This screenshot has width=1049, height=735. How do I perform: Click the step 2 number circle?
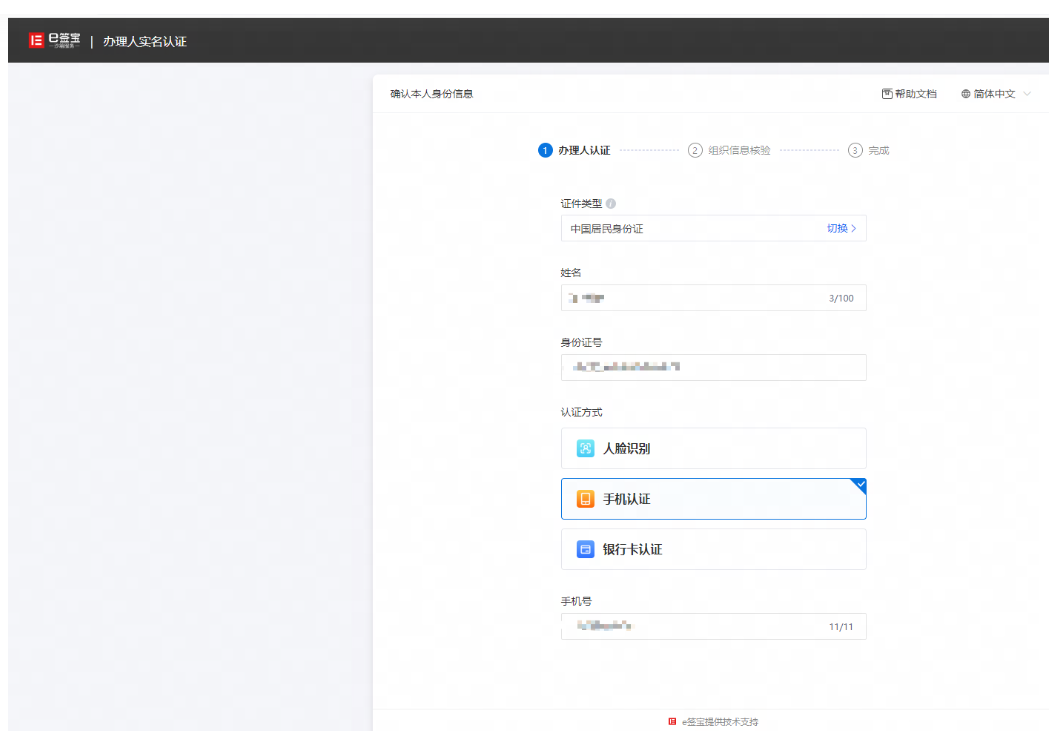(x=695, y=150)
